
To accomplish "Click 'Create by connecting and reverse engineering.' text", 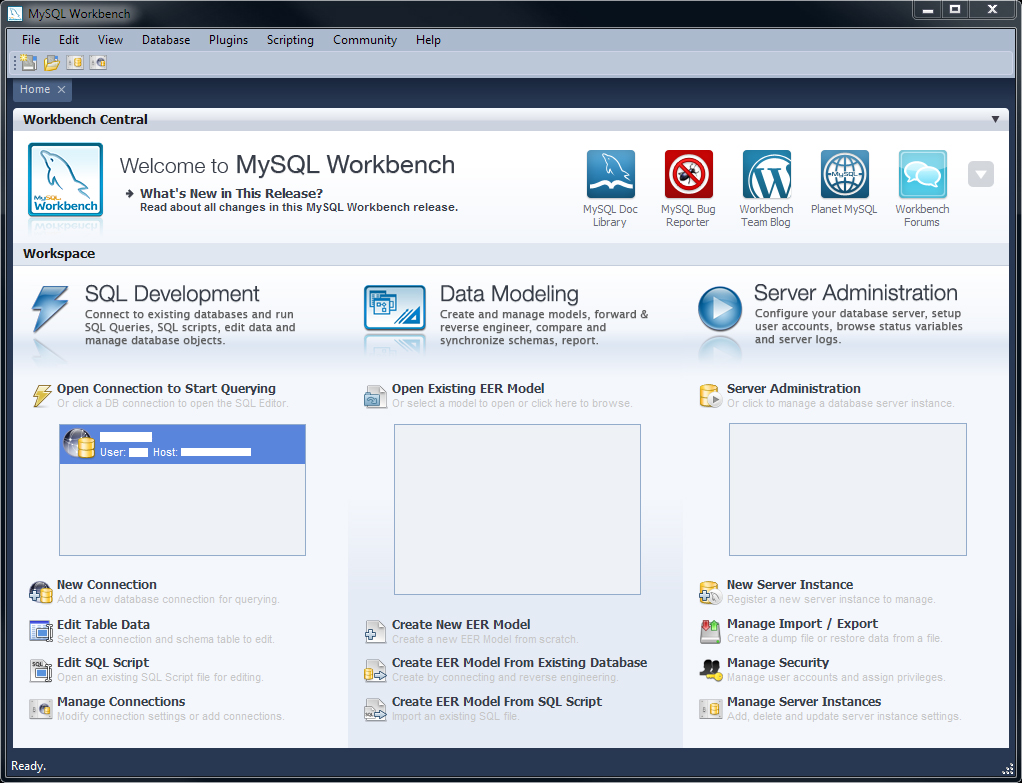I will pyautogui.click(x=505, y=677).
